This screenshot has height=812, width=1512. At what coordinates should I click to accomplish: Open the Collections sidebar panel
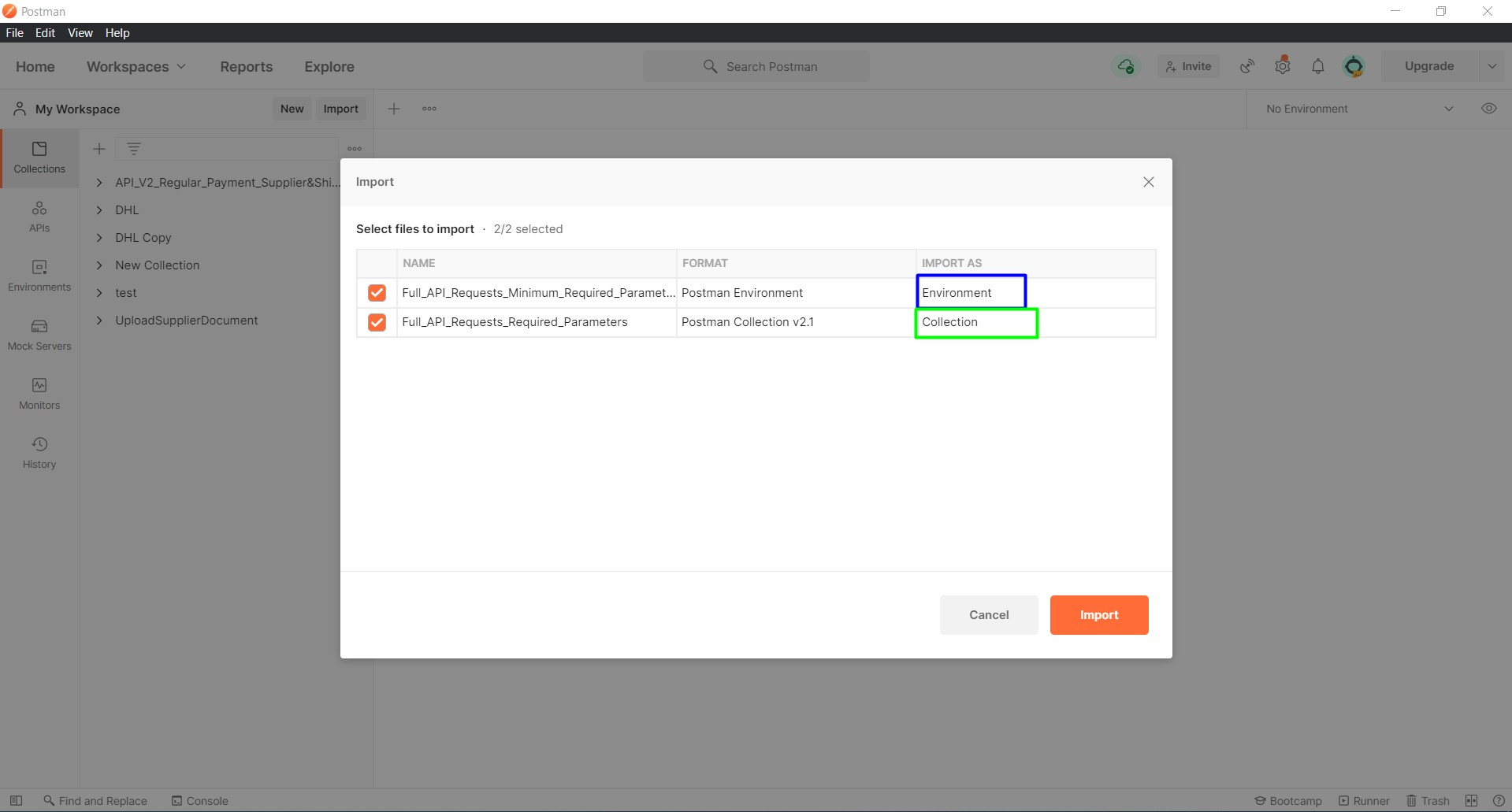click(x=39, y=158)
